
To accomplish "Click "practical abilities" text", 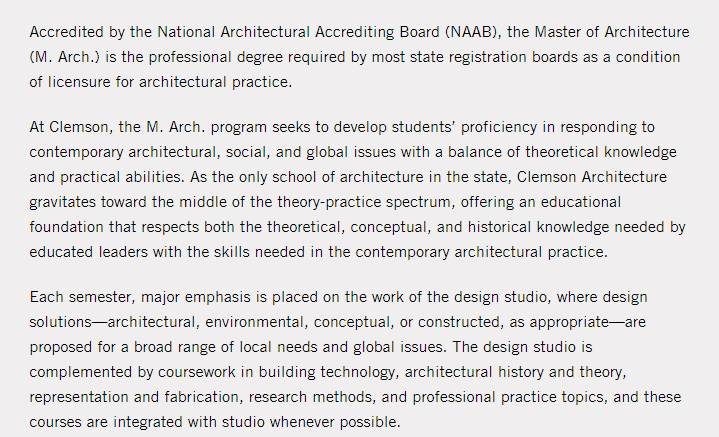I will (x=121, y=177).
